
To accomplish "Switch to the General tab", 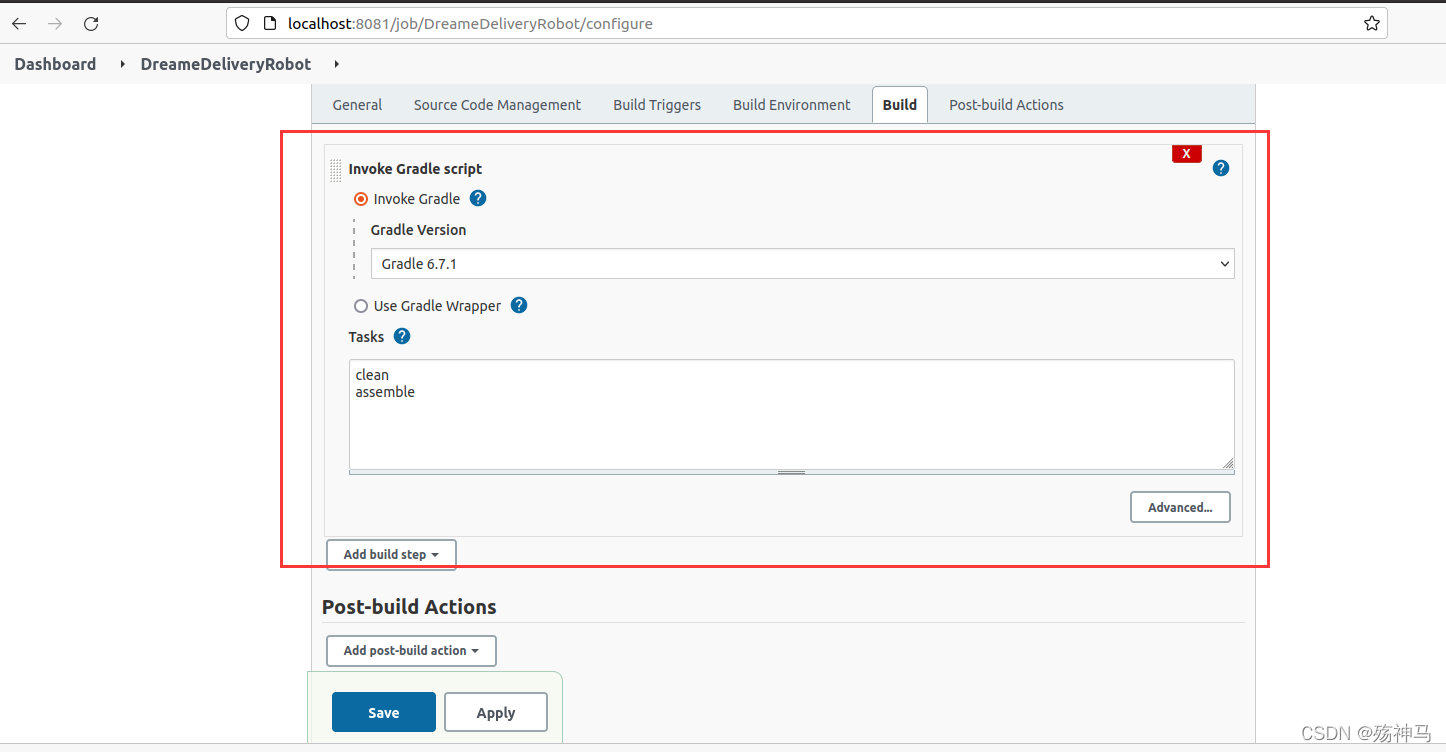I will click(357, 105).
